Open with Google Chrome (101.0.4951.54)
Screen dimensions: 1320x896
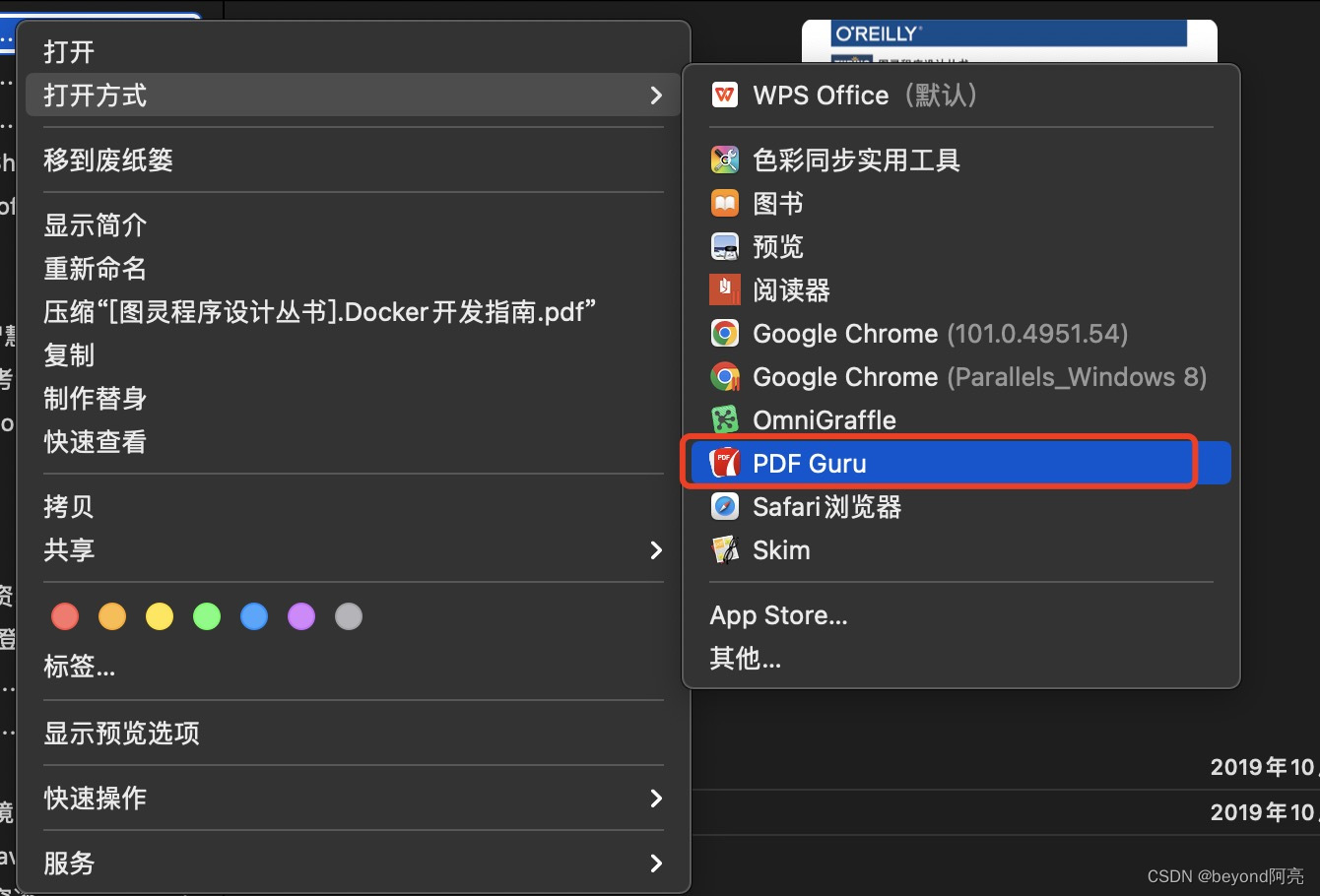click(961, 333)
